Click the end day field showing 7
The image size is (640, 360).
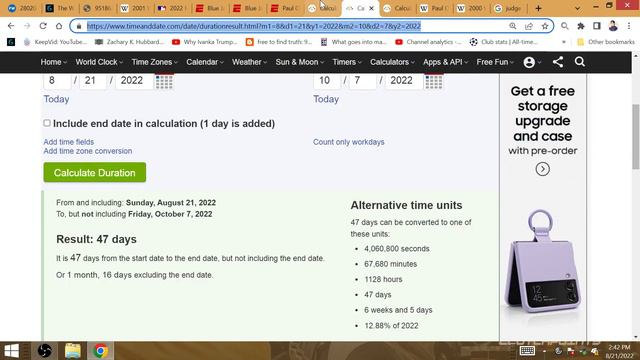click(x=362, y=80)
